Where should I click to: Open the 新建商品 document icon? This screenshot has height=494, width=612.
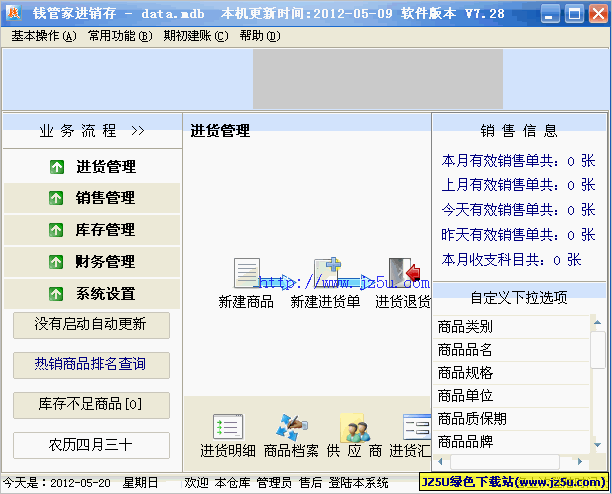click(x=247, y=273)
